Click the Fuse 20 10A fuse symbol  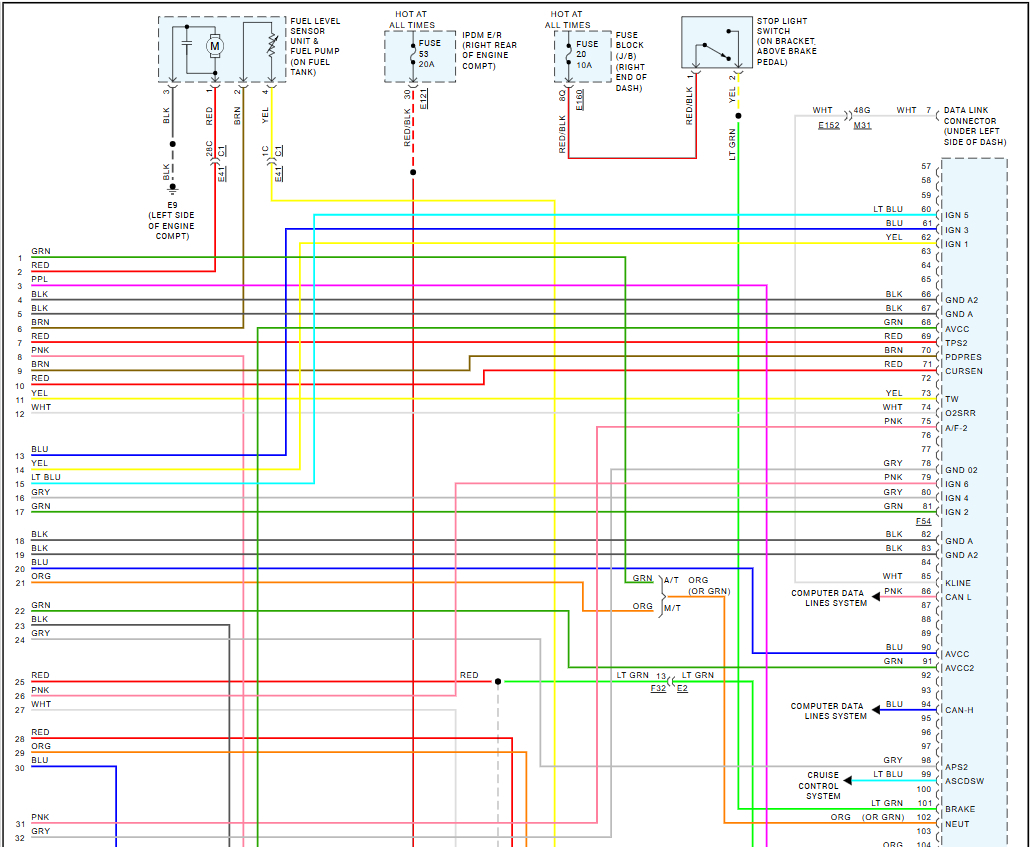[568, 55]
